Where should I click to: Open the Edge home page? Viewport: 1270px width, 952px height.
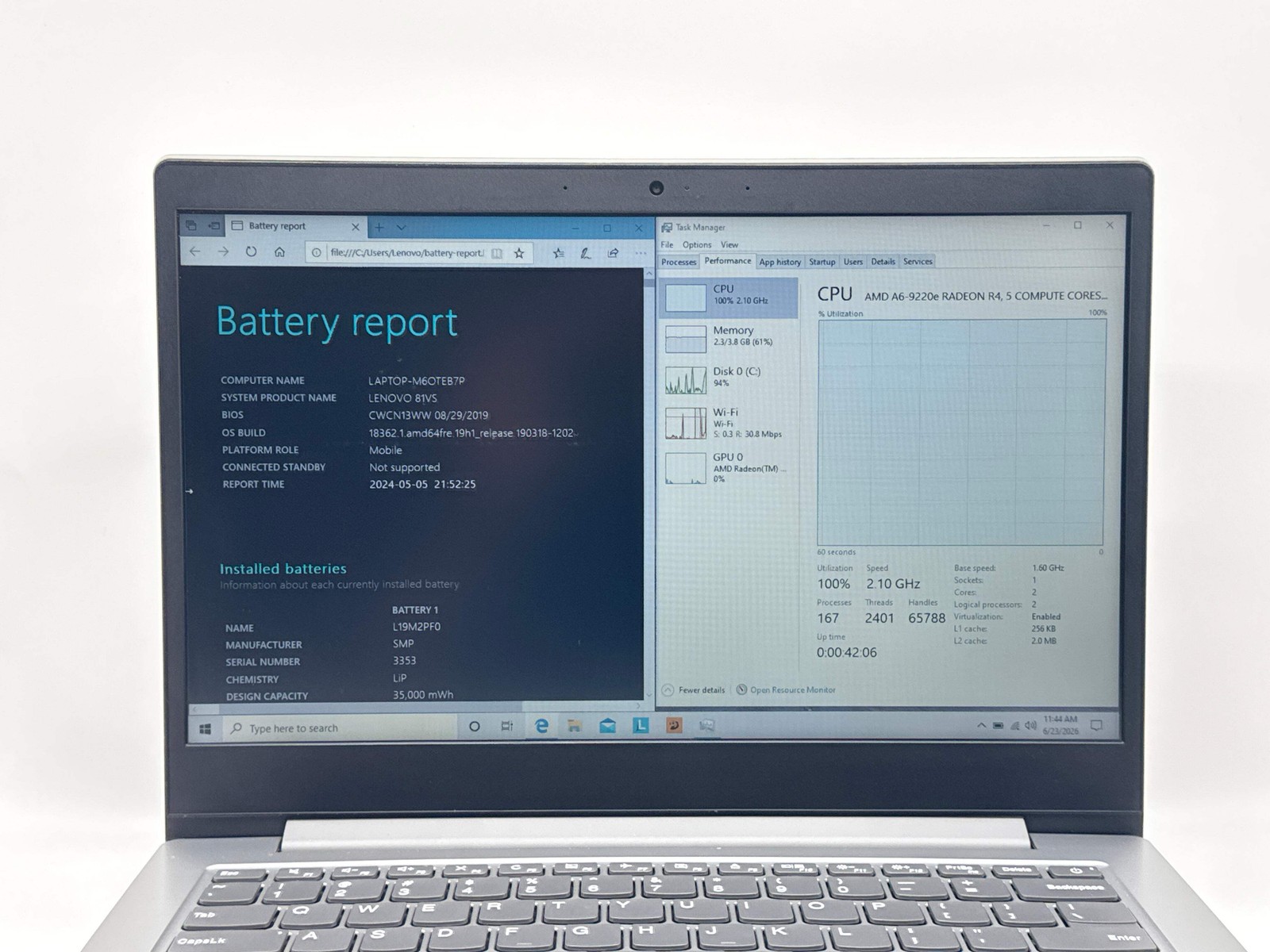(x=279, y=251)
